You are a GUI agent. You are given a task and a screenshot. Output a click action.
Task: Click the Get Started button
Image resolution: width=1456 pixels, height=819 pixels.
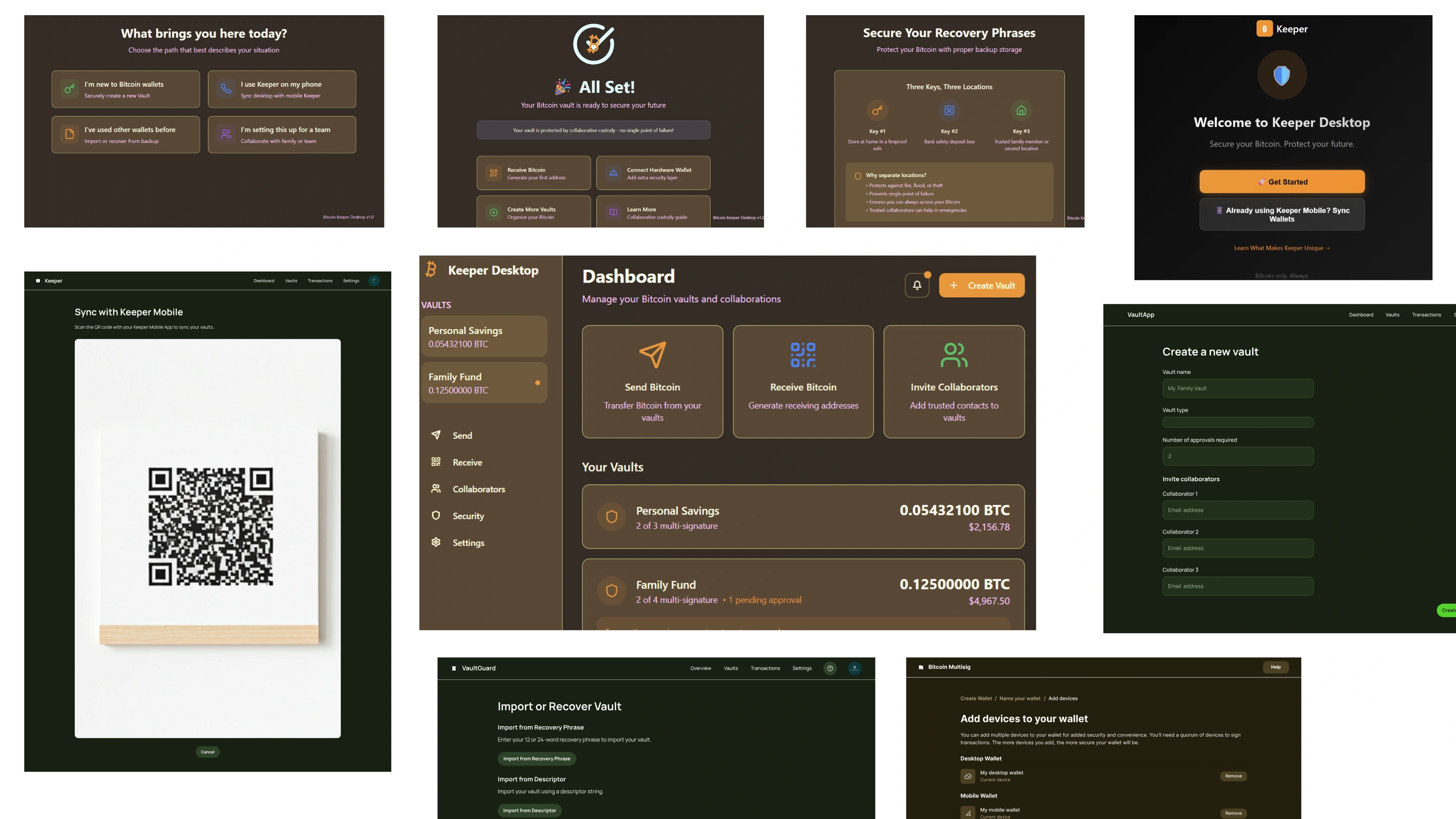pos(1282,182)
